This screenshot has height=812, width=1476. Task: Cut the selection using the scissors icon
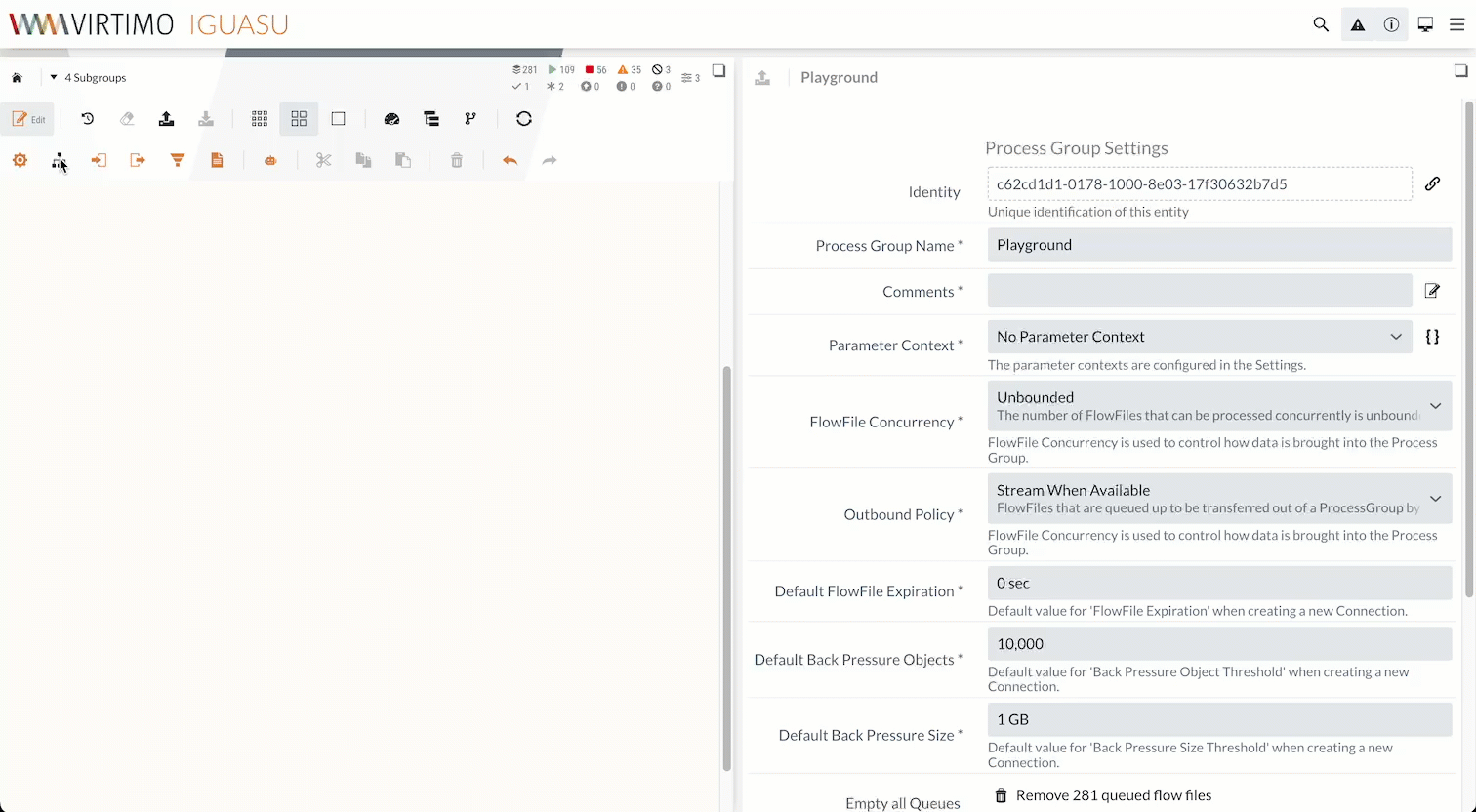[x=323, y=160]
